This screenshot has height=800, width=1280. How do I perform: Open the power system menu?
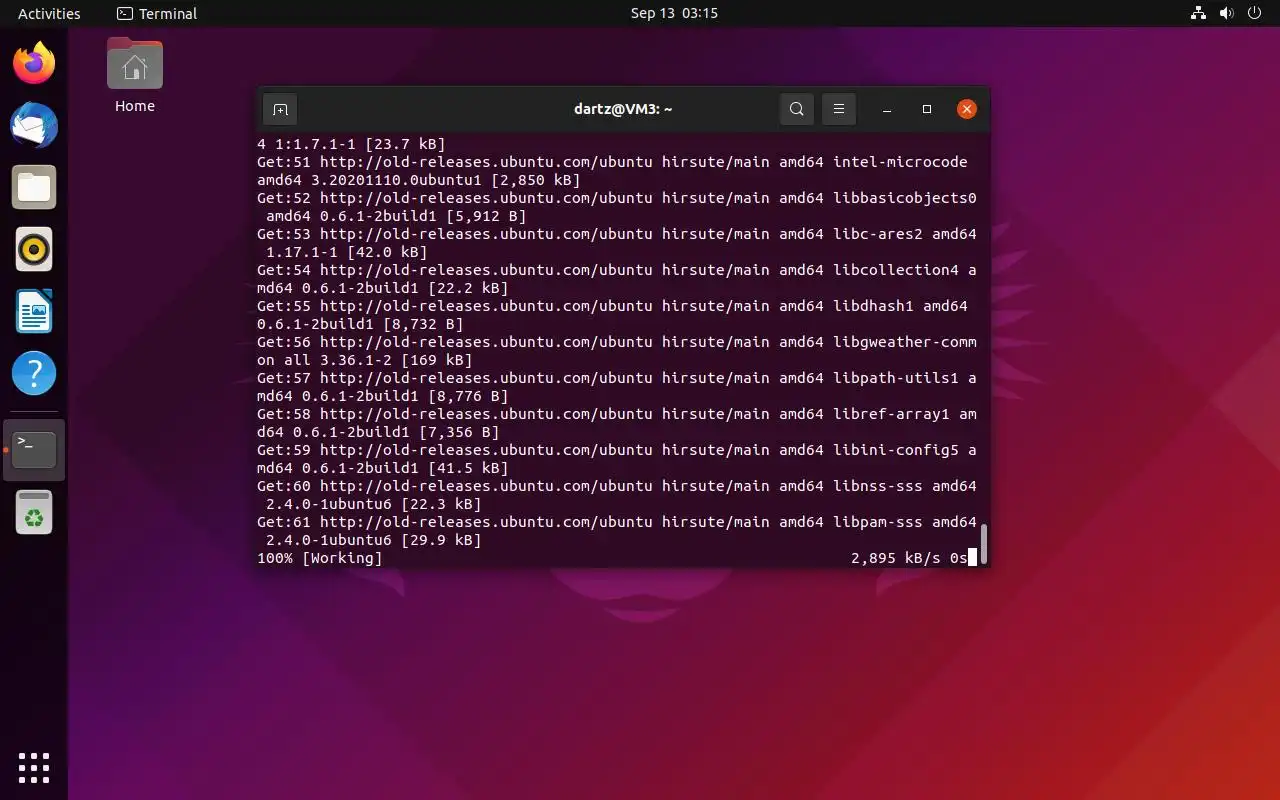coord(1255,13)
